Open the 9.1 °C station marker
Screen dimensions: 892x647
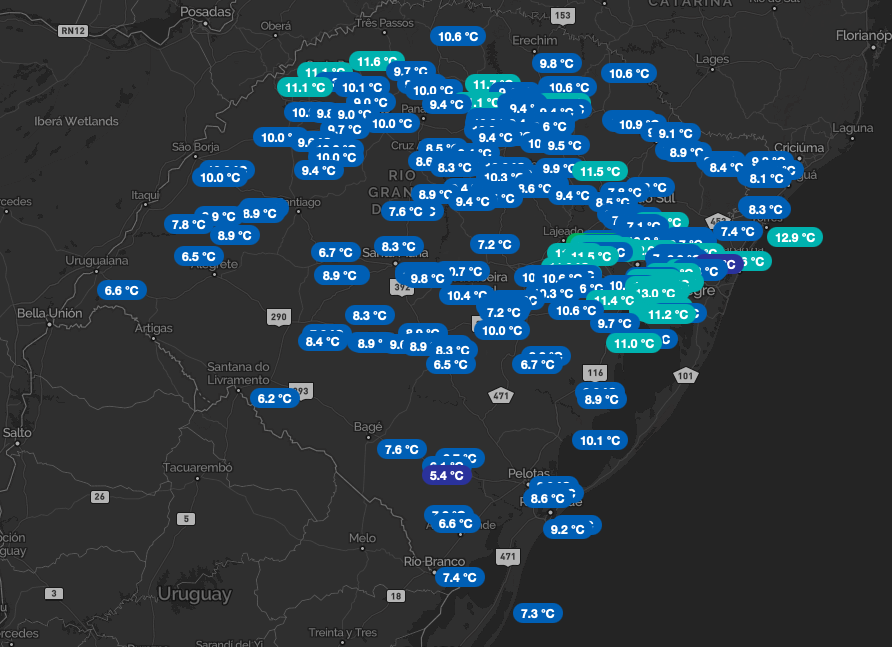(675, 134)
